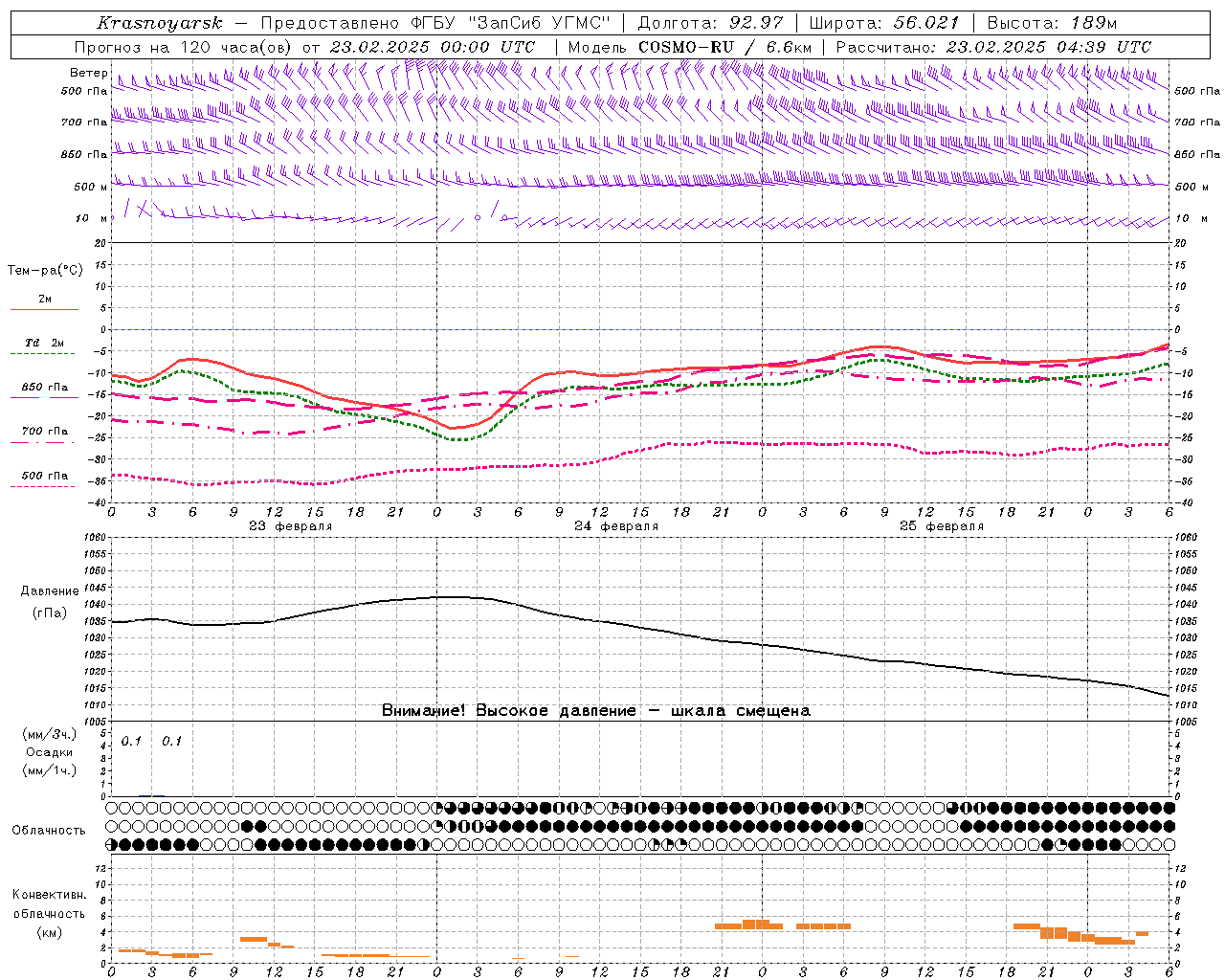Viewport: 1225px width, 980px height.
Task: Click the Krasnoyarsk station title
Action: click(x=160, y=23)
